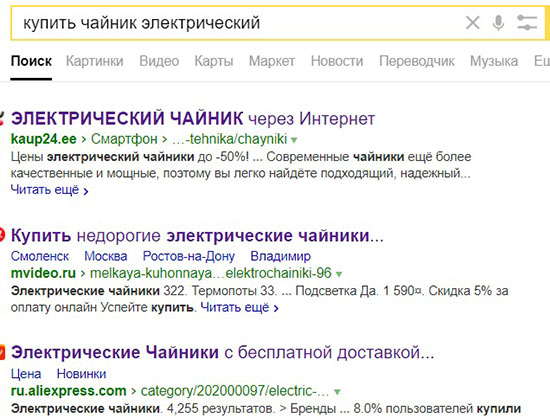550x418 pixels.
Task: Open result 'ЭЛЕКТРИЧЕСКИЙ ЧАЙНИК через Интернет'
Action: coord(193,118)
